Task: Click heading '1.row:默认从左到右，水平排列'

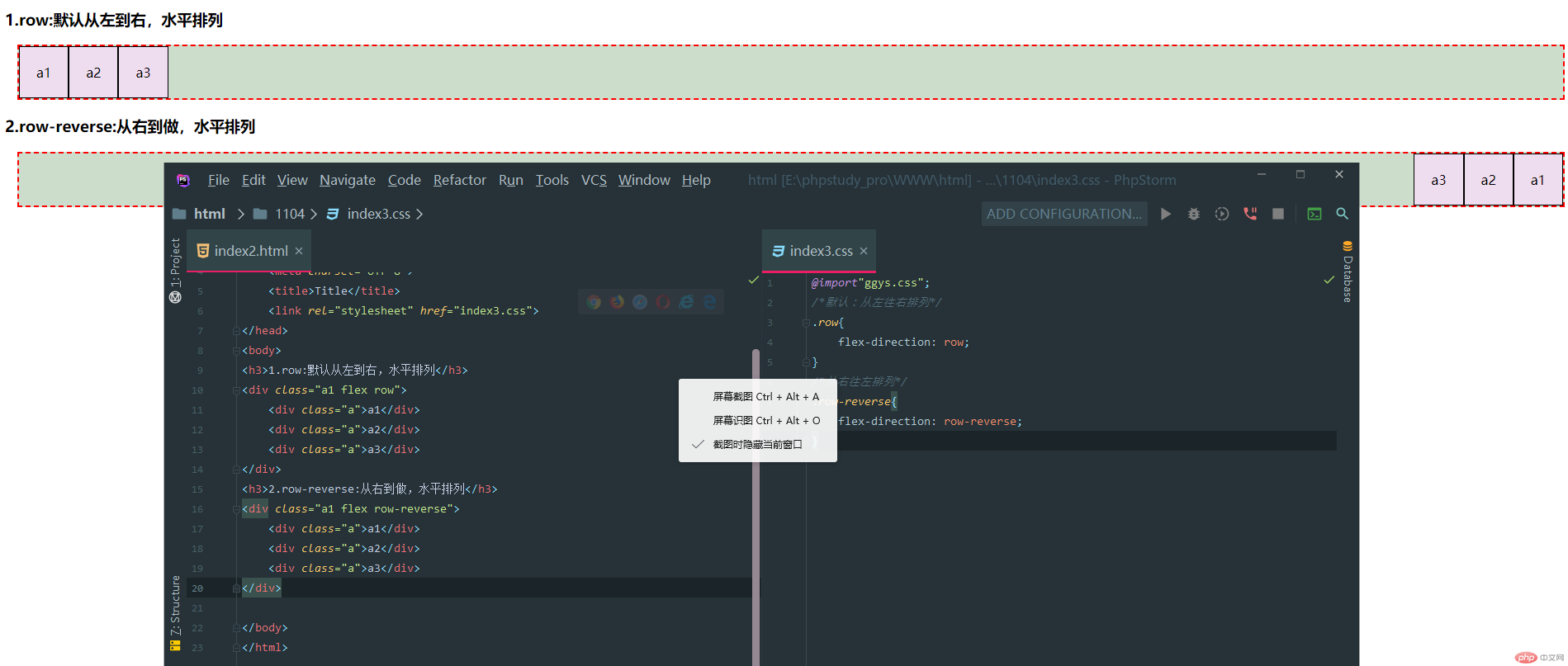Action: 114,20
